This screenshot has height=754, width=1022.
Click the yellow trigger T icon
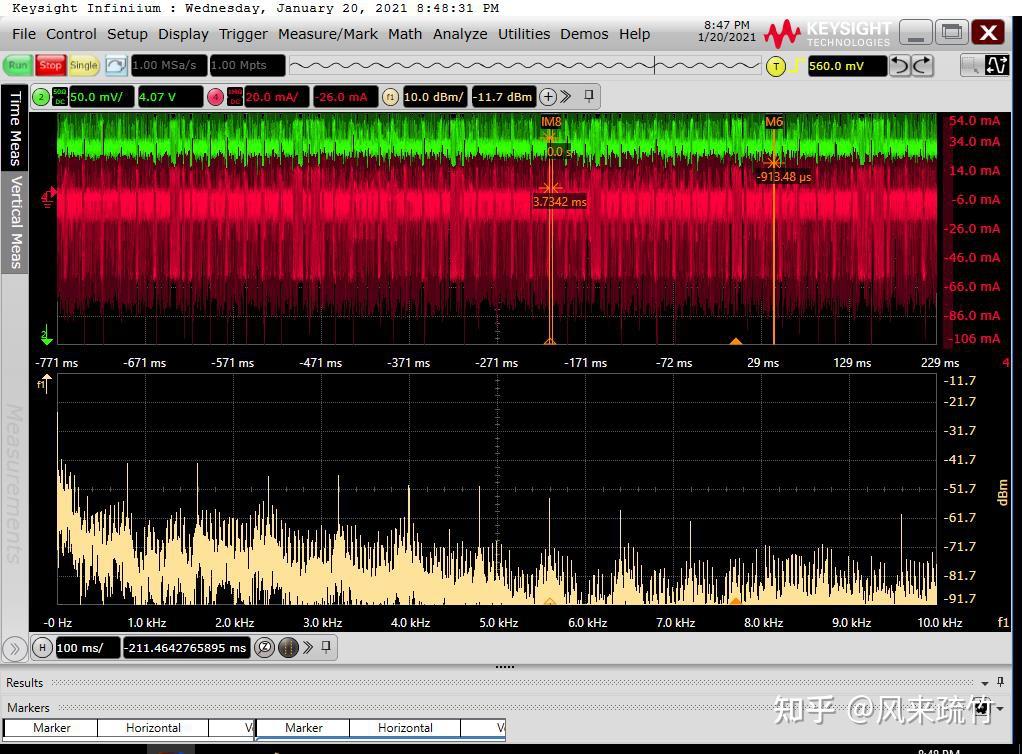pyautogui.click(x=776, y=66)
